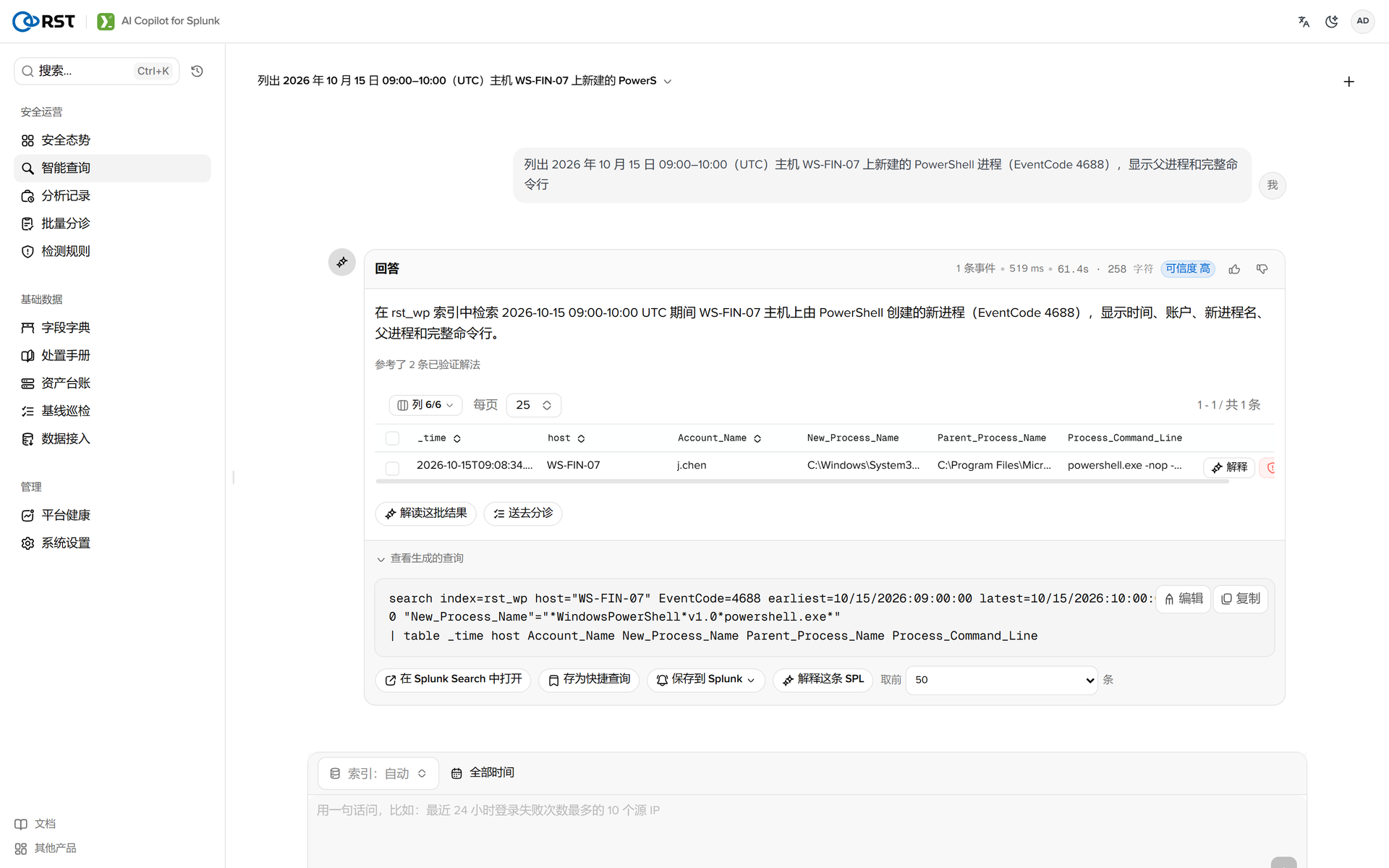Collapse the 查看生成的查询 section

point(420,558)
